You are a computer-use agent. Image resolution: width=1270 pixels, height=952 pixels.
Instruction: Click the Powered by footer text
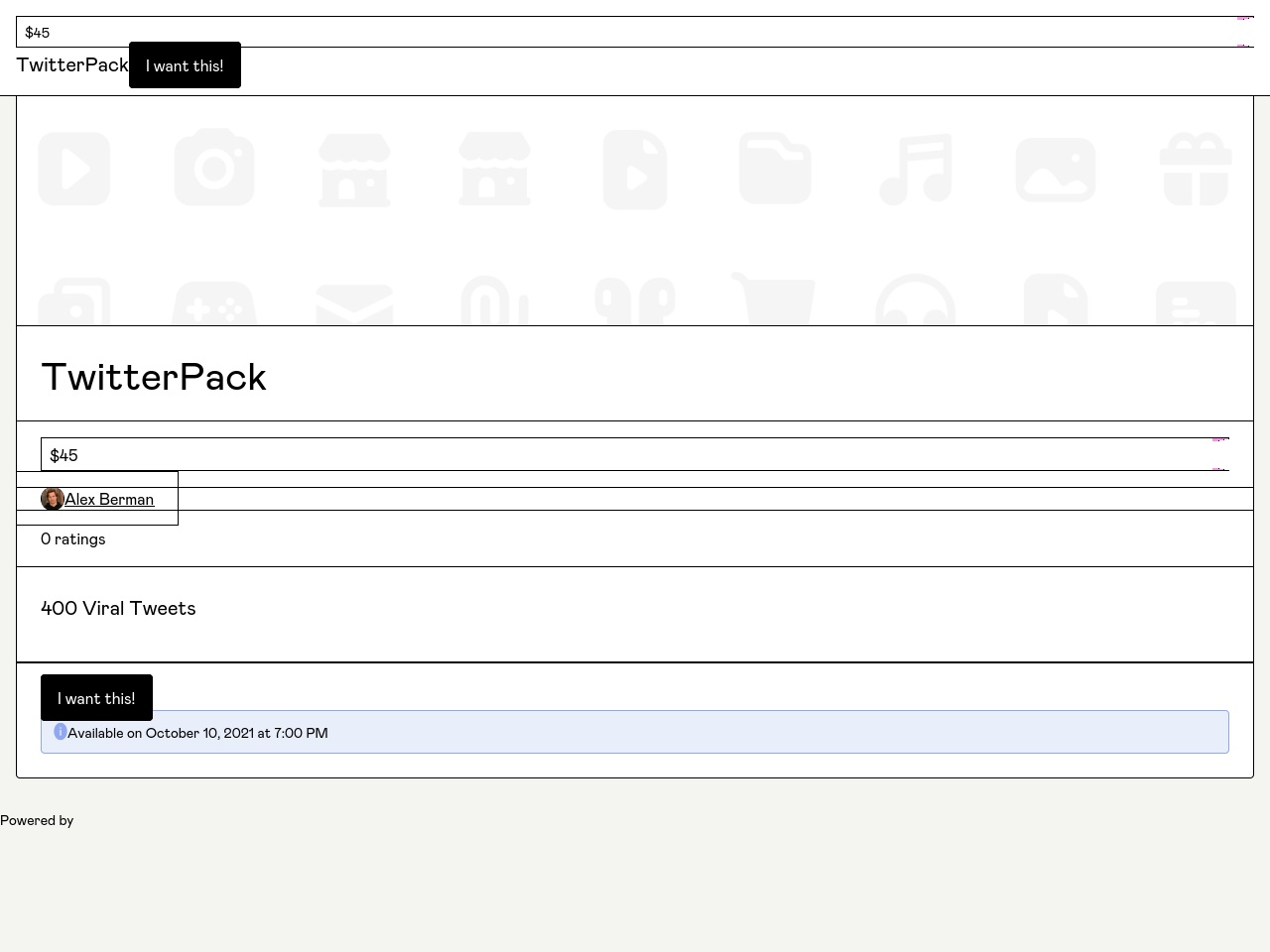tap(37, 820)
